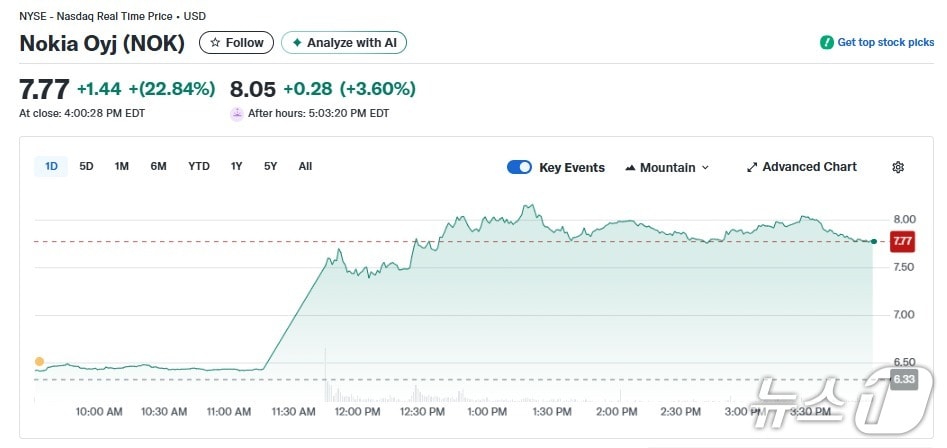The image size is (947, 448).
Task: Select the 5Y time range
Action: coord(271,166)
